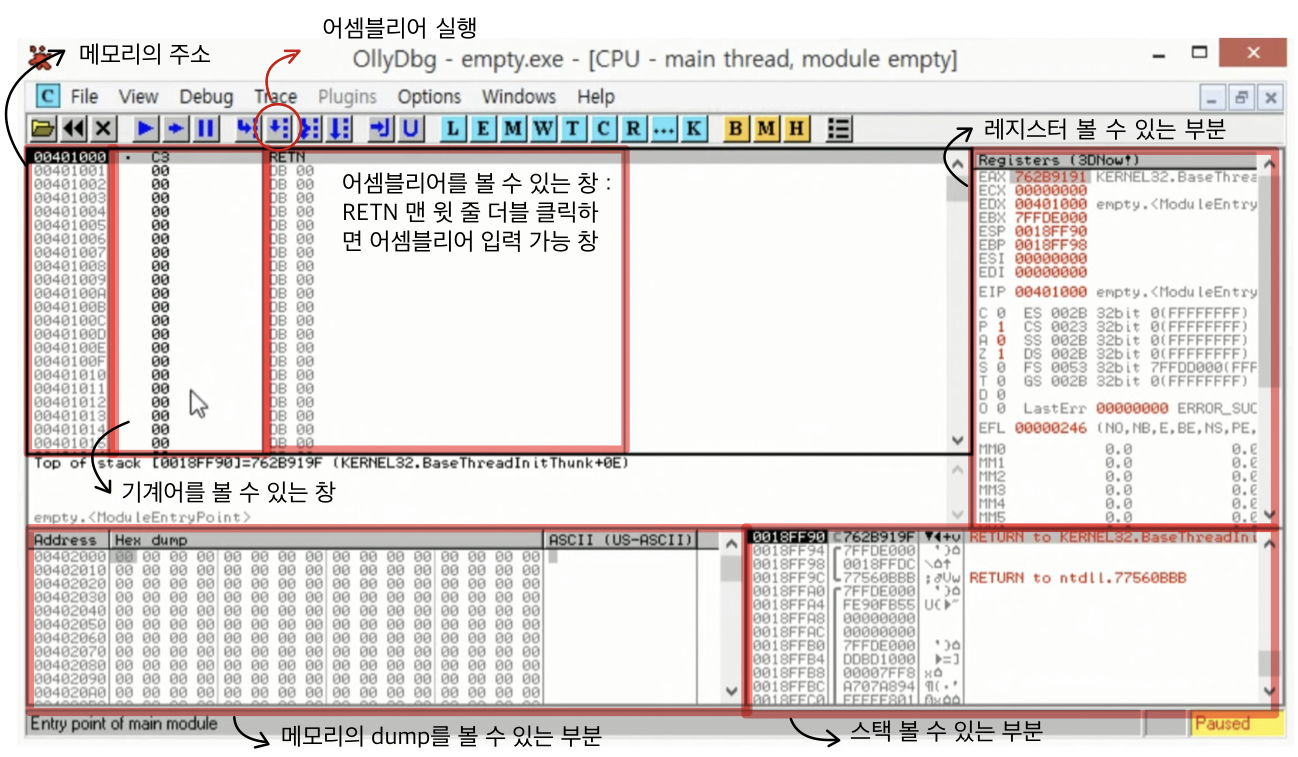
Task: Open Windows list with W icon
Action: (543, 128)
